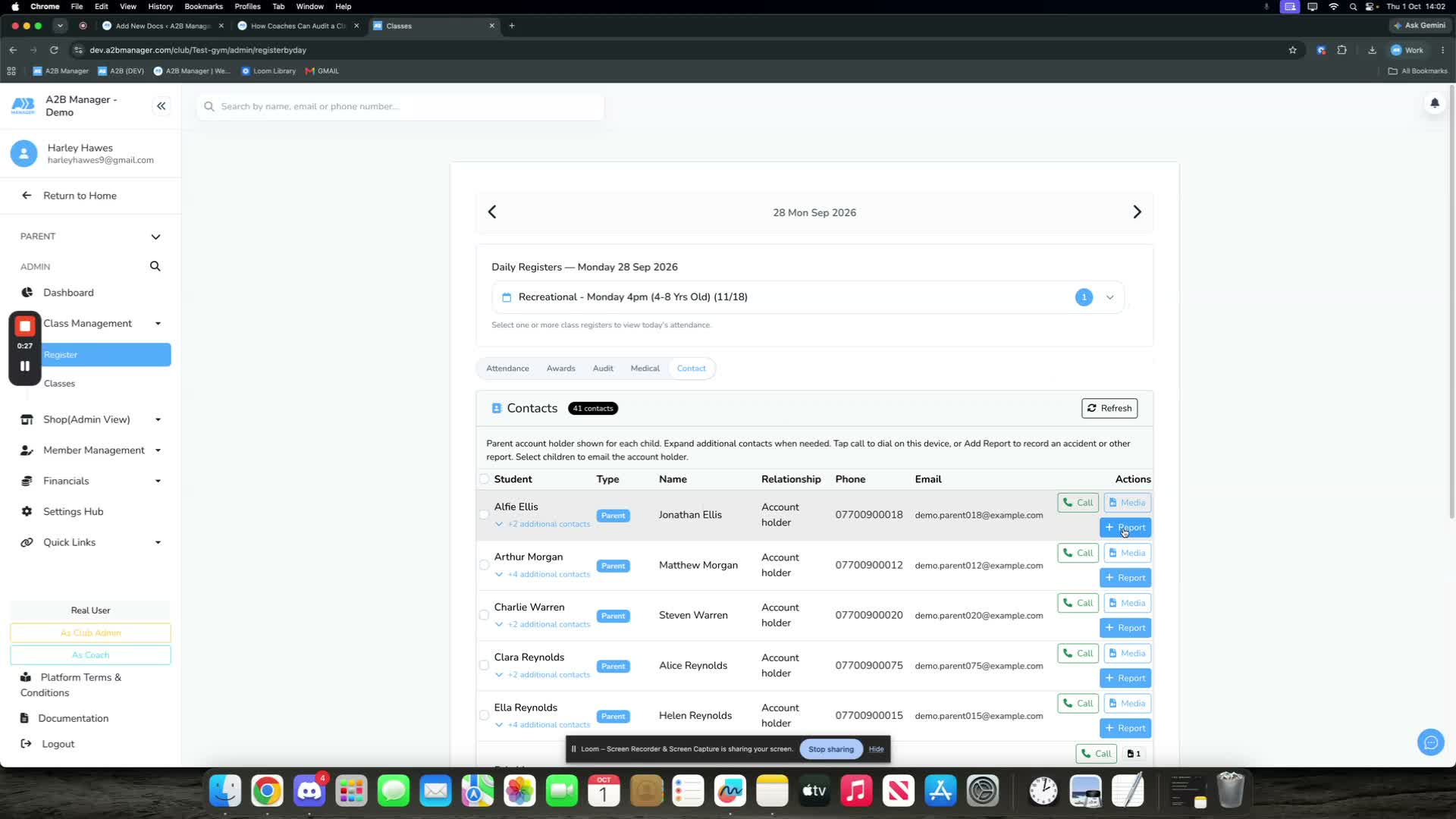Image resolution: width=1456 pixels, height=819 pixels.
Task: Select Clara Reynolds checkbox
Action: pyautogui.click(x=484, y=666)
